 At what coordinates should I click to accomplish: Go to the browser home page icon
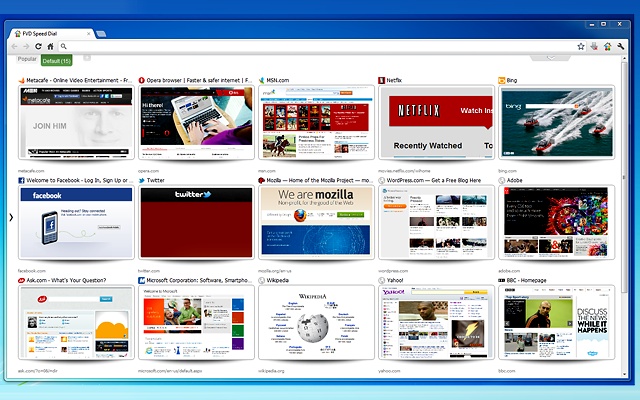tap(50, 46)
